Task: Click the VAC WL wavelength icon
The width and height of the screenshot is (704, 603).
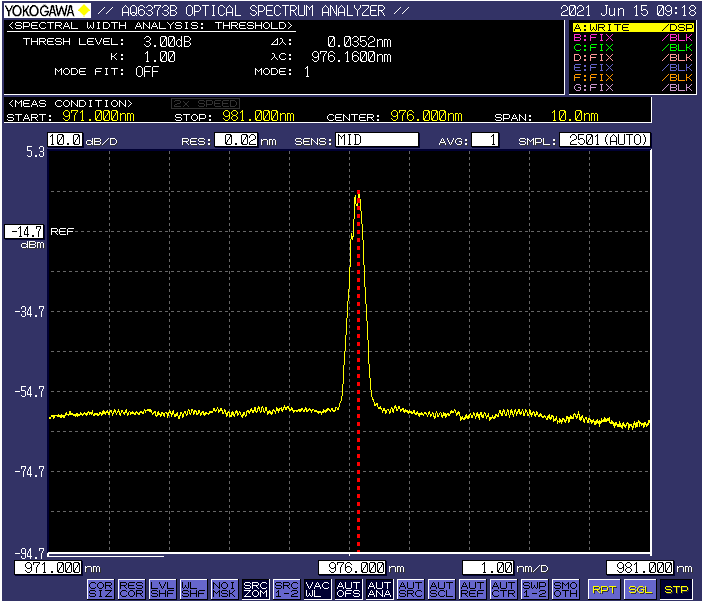Action: [x=317, y=589]
